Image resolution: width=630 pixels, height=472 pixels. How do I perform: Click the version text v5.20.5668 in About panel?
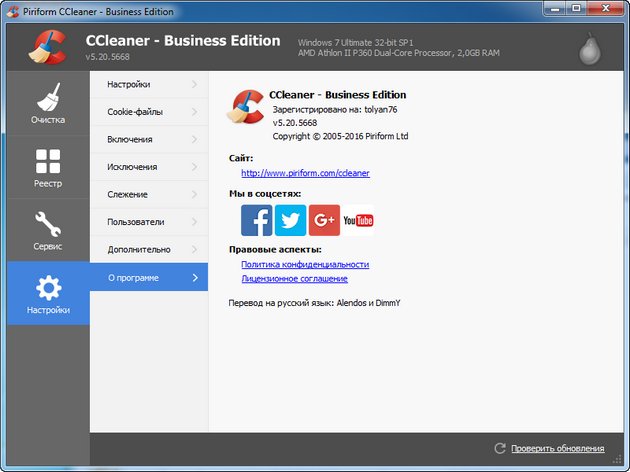(x=295, y=123)
